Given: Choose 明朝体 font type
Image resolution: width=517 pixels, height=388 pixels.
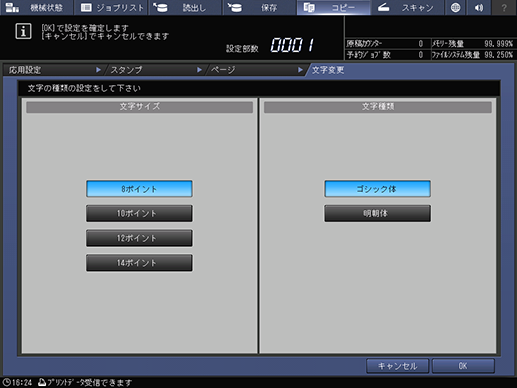Looking at the screenshot, I should 377,213.
